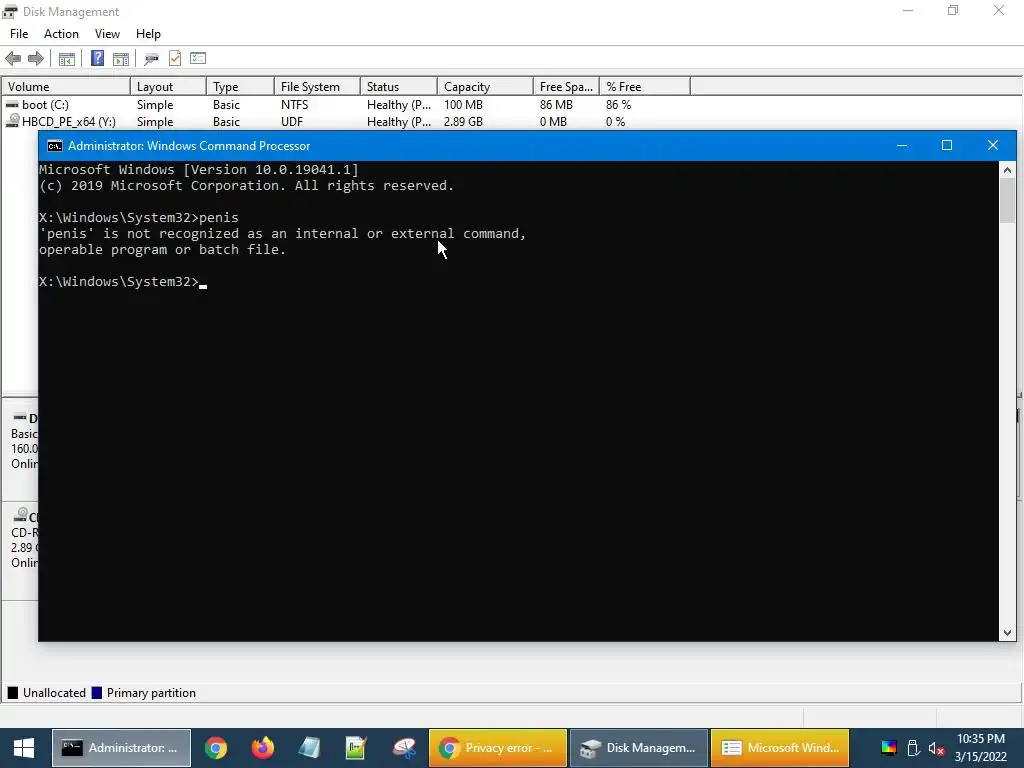Click the blue Primary partition legend swatch

click(x=97, y=693)
